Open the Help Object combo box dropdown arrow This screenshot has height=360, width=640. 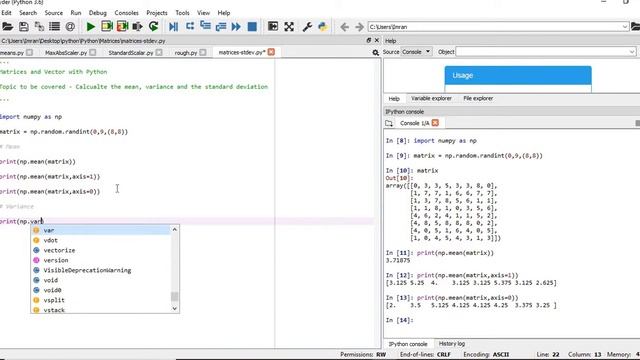[631, 52]
